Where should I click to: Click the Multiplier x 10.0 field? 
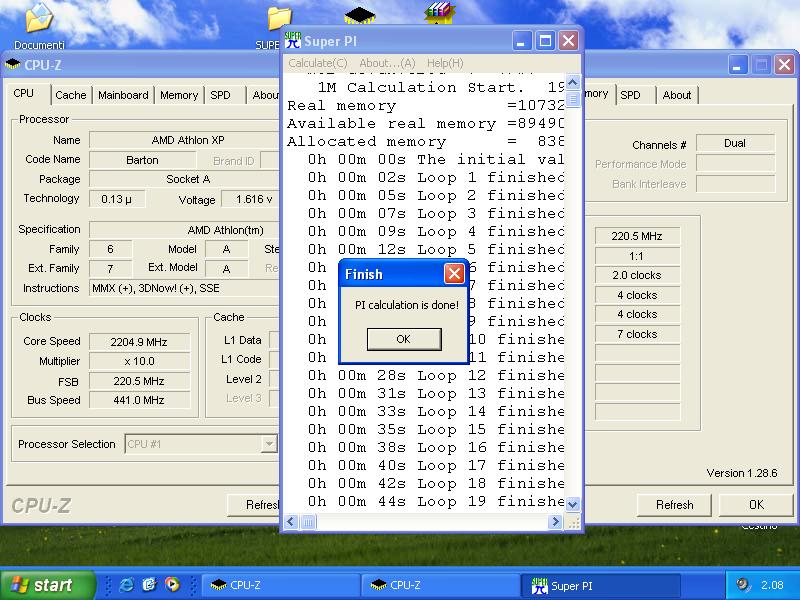pyautogui.click(x=139, y=361)
